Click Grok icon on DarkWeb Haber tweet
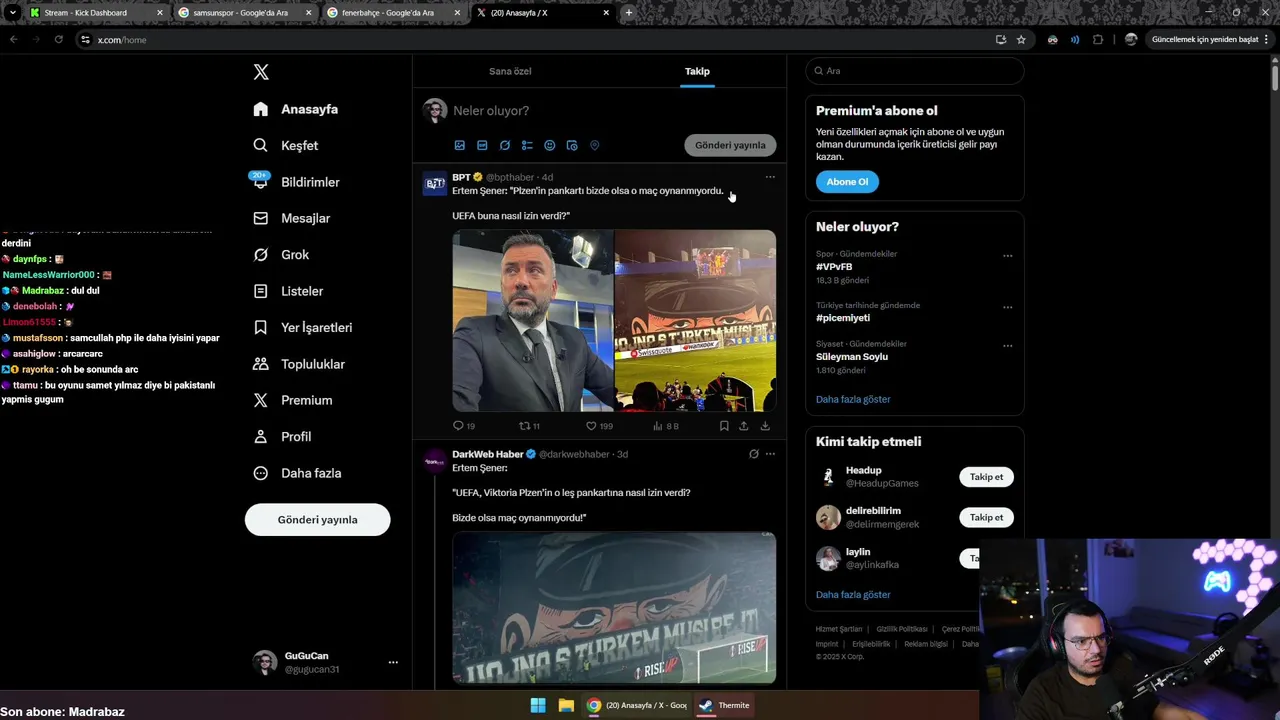 [x=753, y=454]
